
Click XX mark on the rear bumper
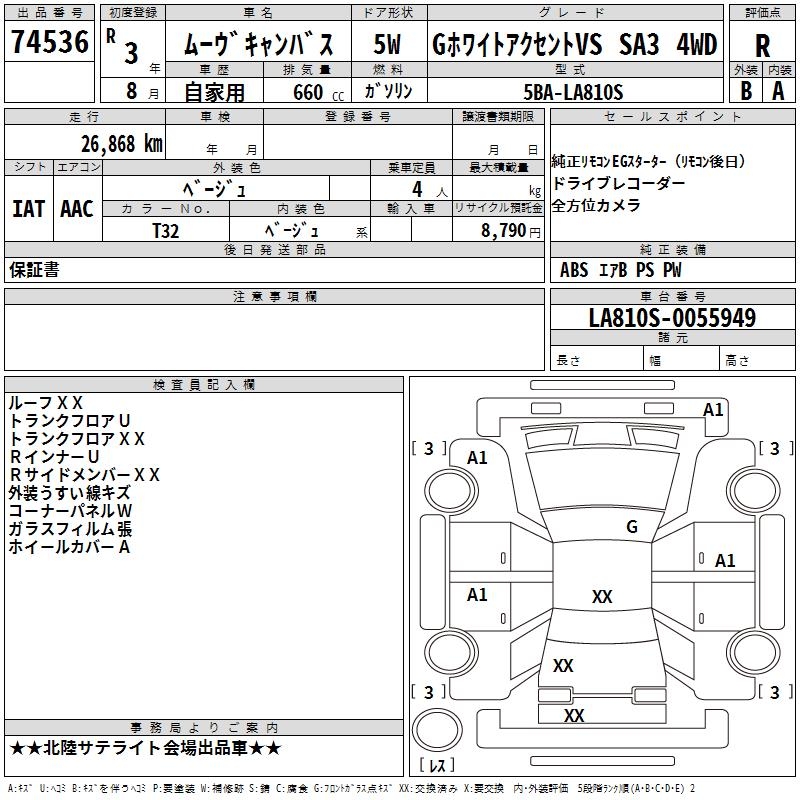pyautogui.click(x=574, y=715)
